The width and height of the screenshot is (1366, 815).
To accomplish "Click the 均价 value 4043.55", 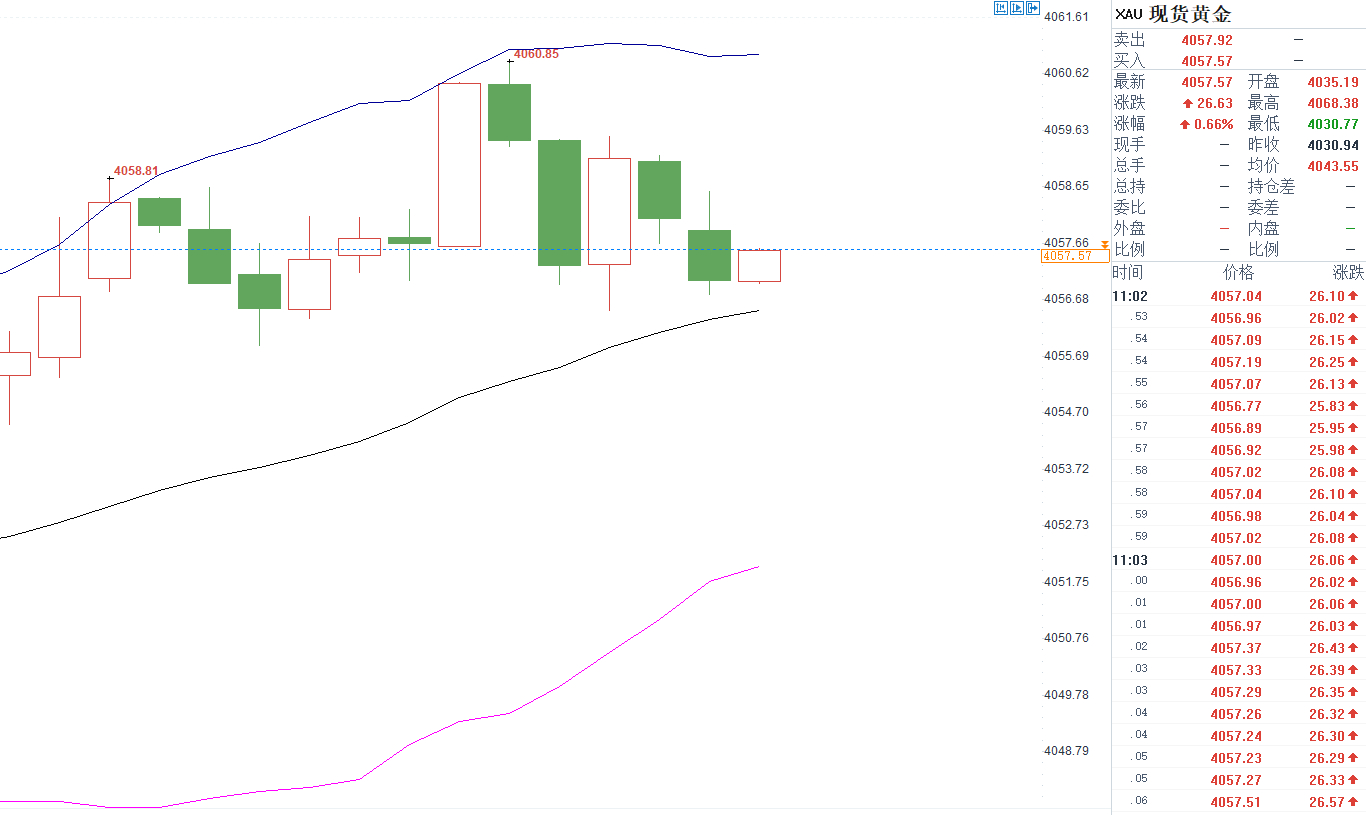I will pos(1333,166).
